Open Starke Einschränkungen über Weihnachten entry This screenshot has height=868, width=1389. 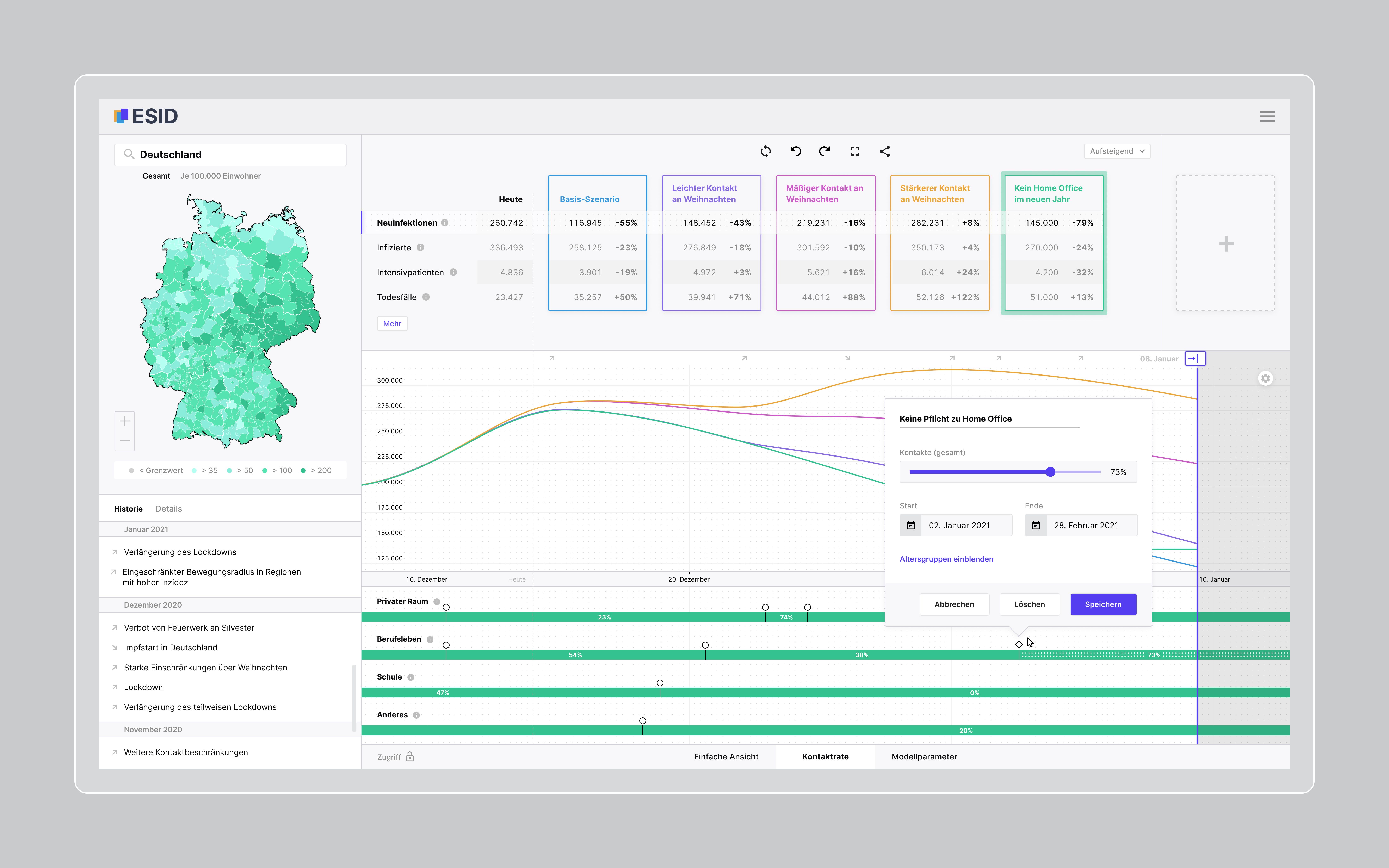click(205, 668)
